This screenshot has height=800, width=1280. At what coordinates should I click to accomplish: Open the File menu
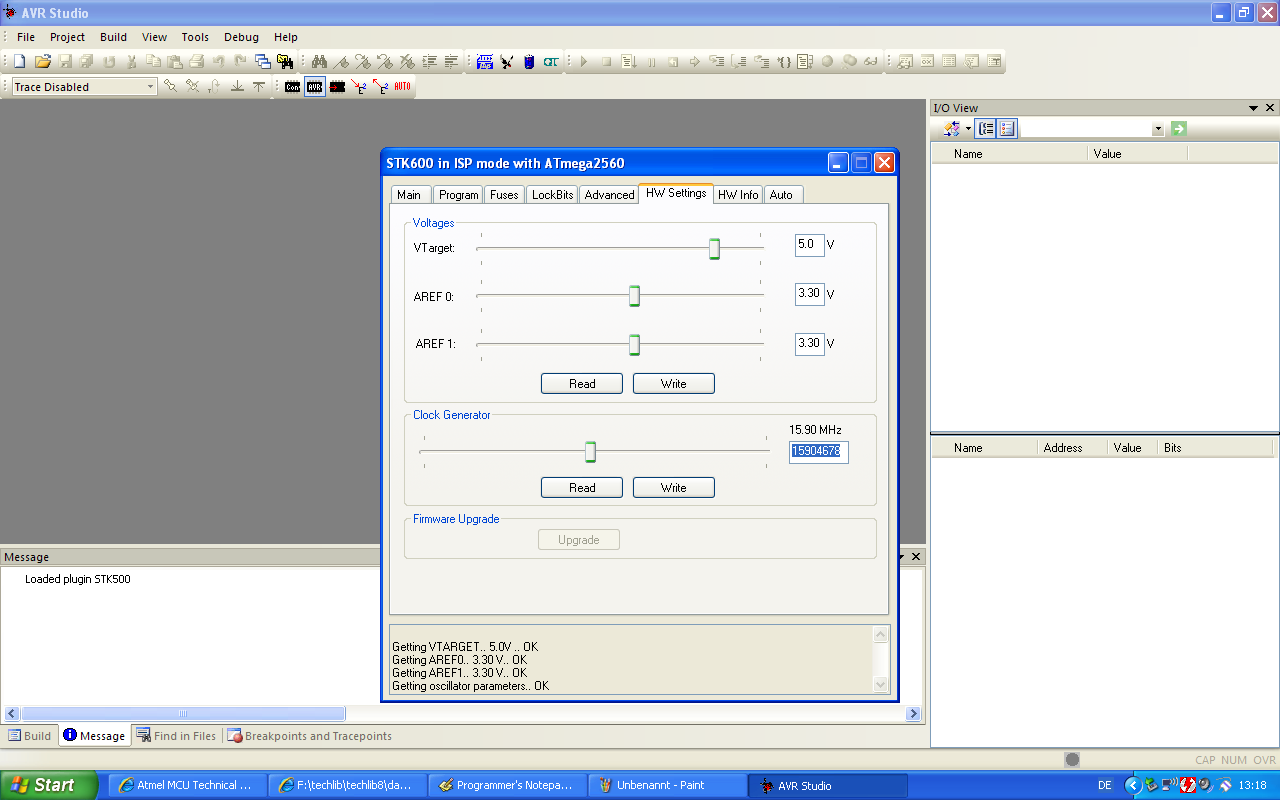click(x=26, y=37)
